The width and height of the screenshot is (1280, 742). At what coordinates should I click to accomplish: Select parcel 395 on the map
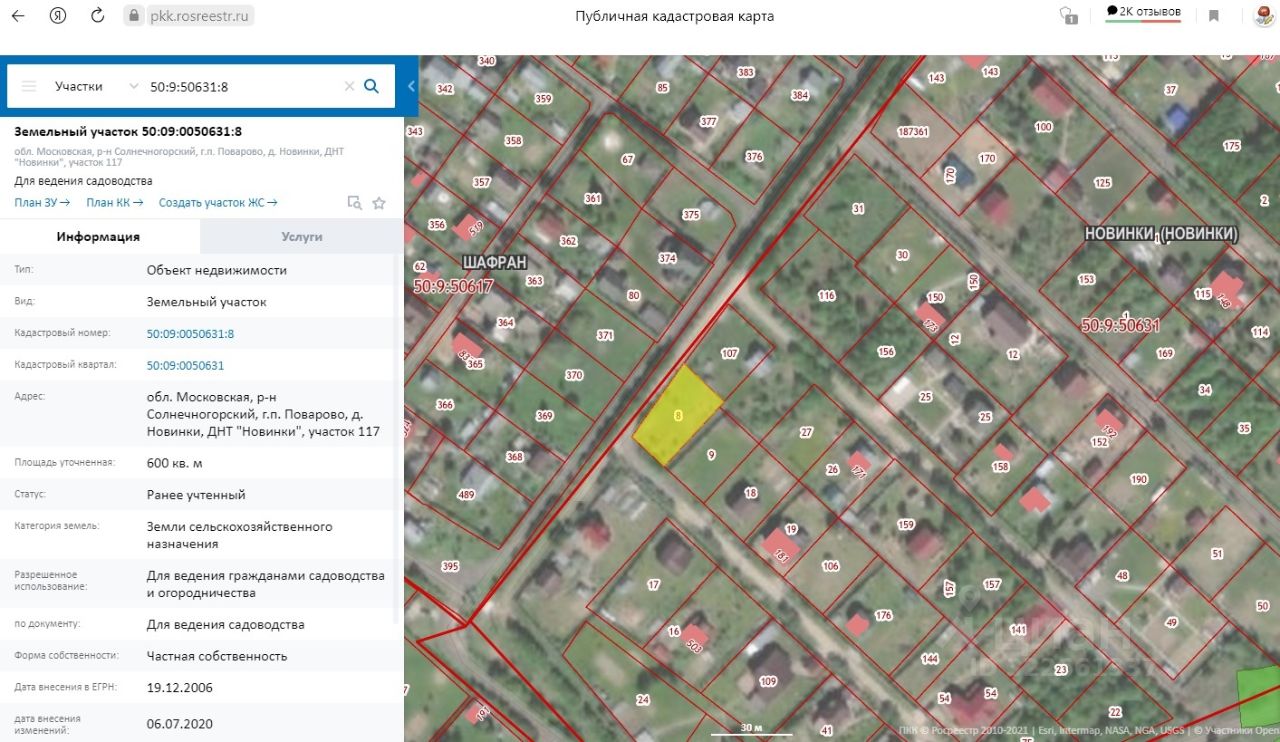point(450,566)
